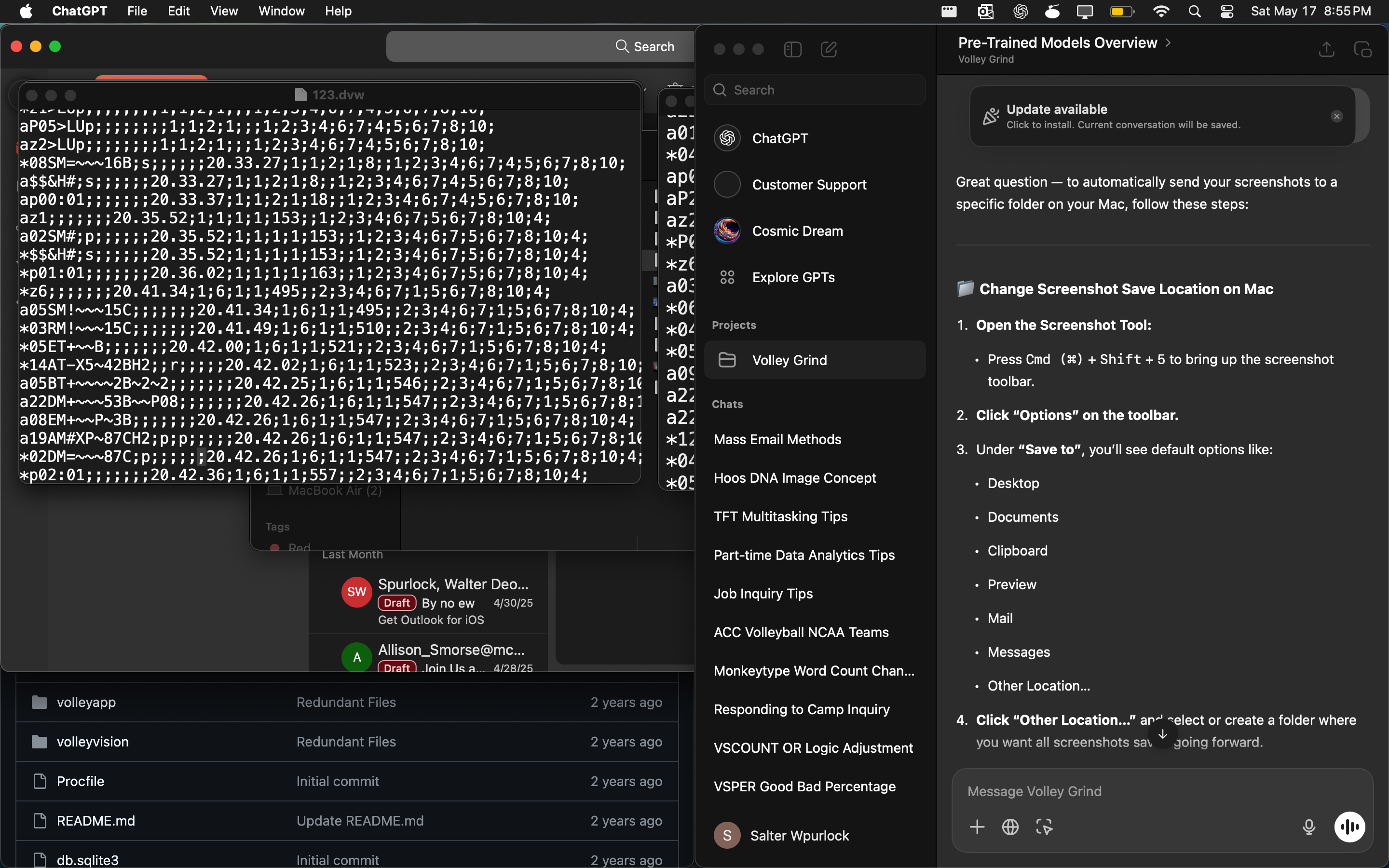Expand Pre-Trained Models Overview title chevron
Image resolution: width=1389 pixels, height=868 pixels.
1168,42
